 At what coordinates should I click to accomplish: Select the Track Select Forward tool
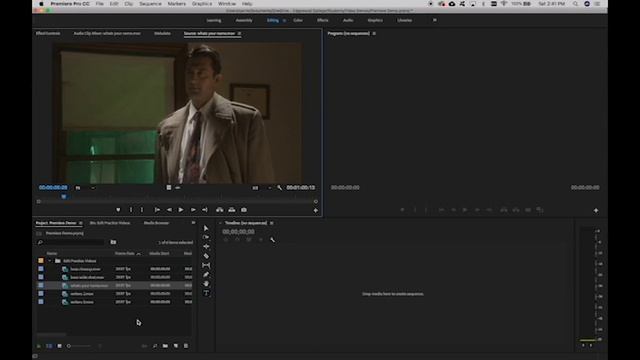tap(206, 237)
